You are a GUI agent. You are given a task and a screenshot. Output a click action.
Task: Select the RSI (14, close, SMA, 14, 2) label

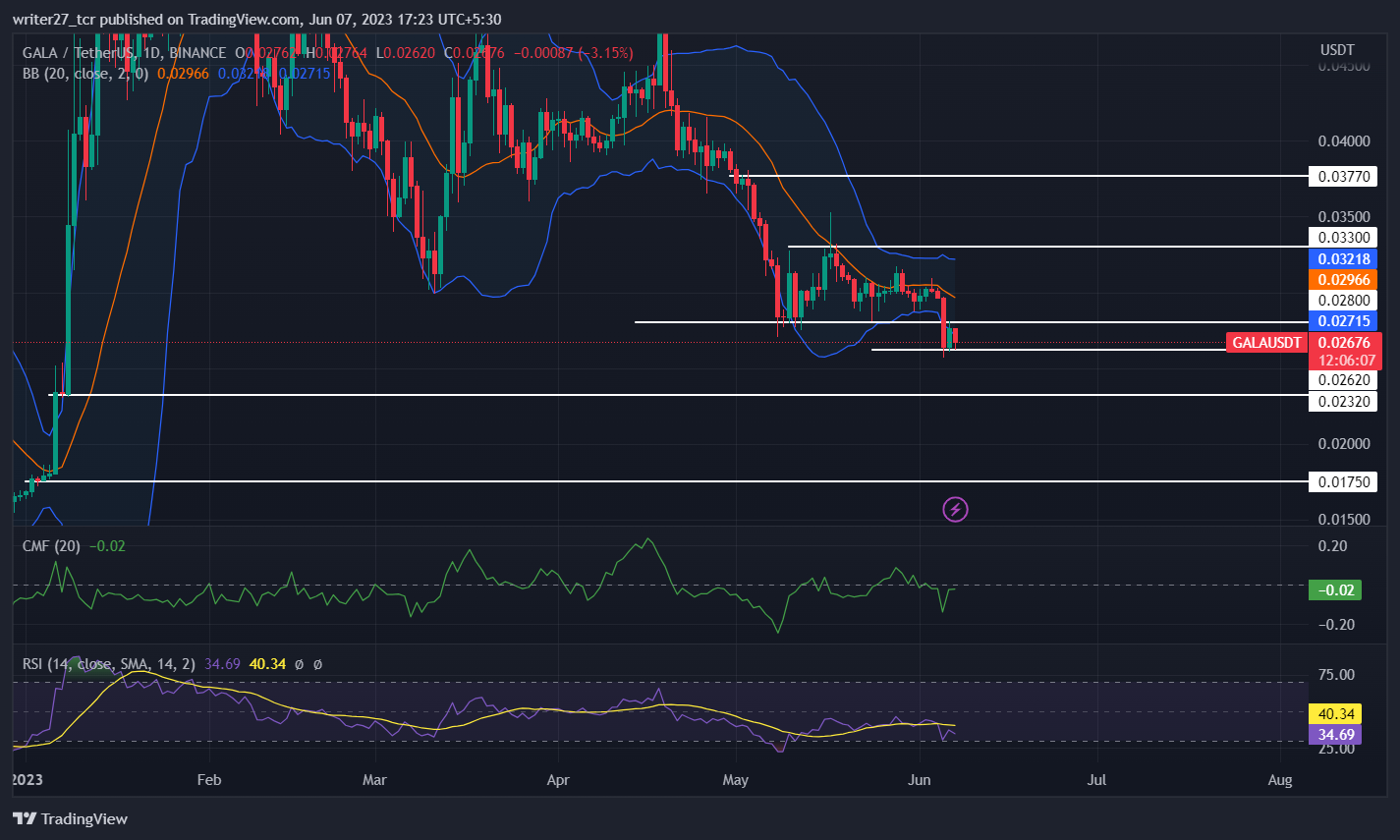[109, 664]
